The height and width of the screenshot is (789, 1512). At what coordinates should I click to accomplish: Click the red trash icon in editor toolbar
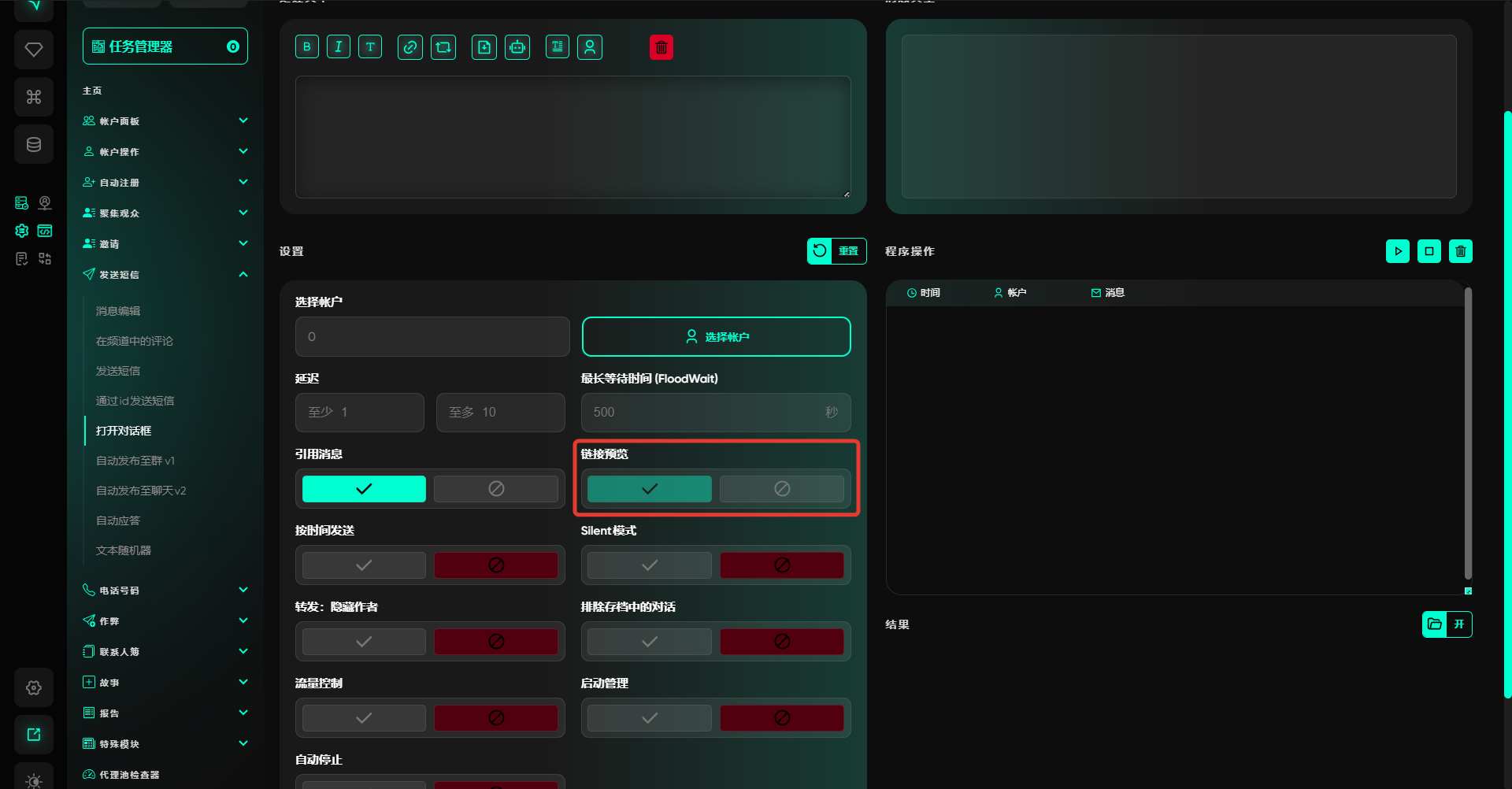[661, 47]
